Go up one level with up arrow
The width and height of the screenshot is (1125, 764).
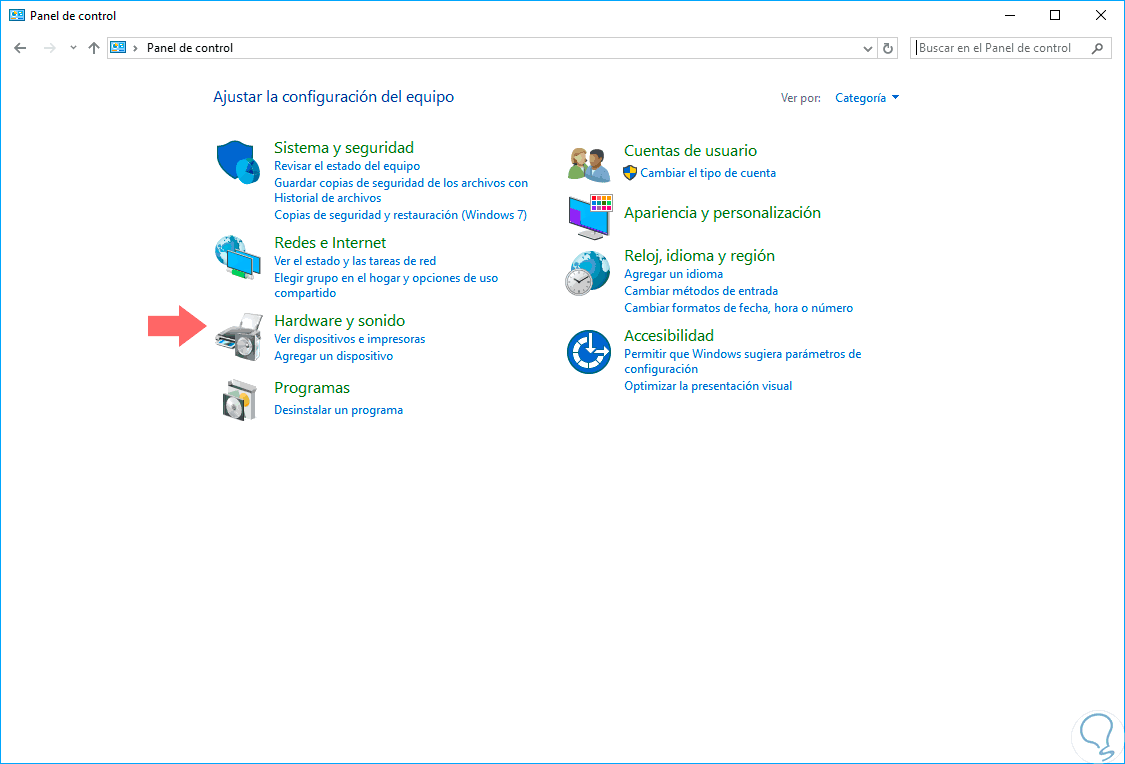pos(93,48)
